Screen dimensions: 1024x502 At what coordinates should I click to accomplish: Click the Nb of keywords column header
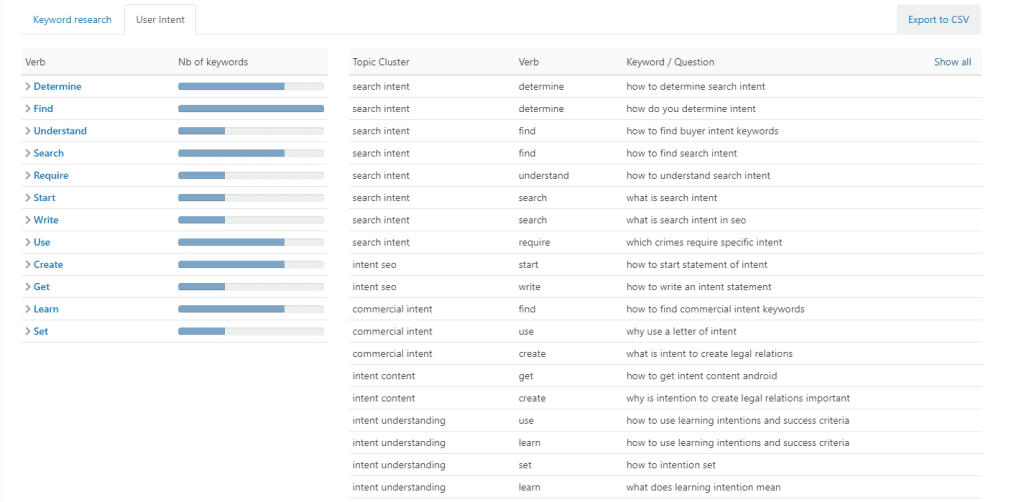pyautogui.click(x=213, y=62)
